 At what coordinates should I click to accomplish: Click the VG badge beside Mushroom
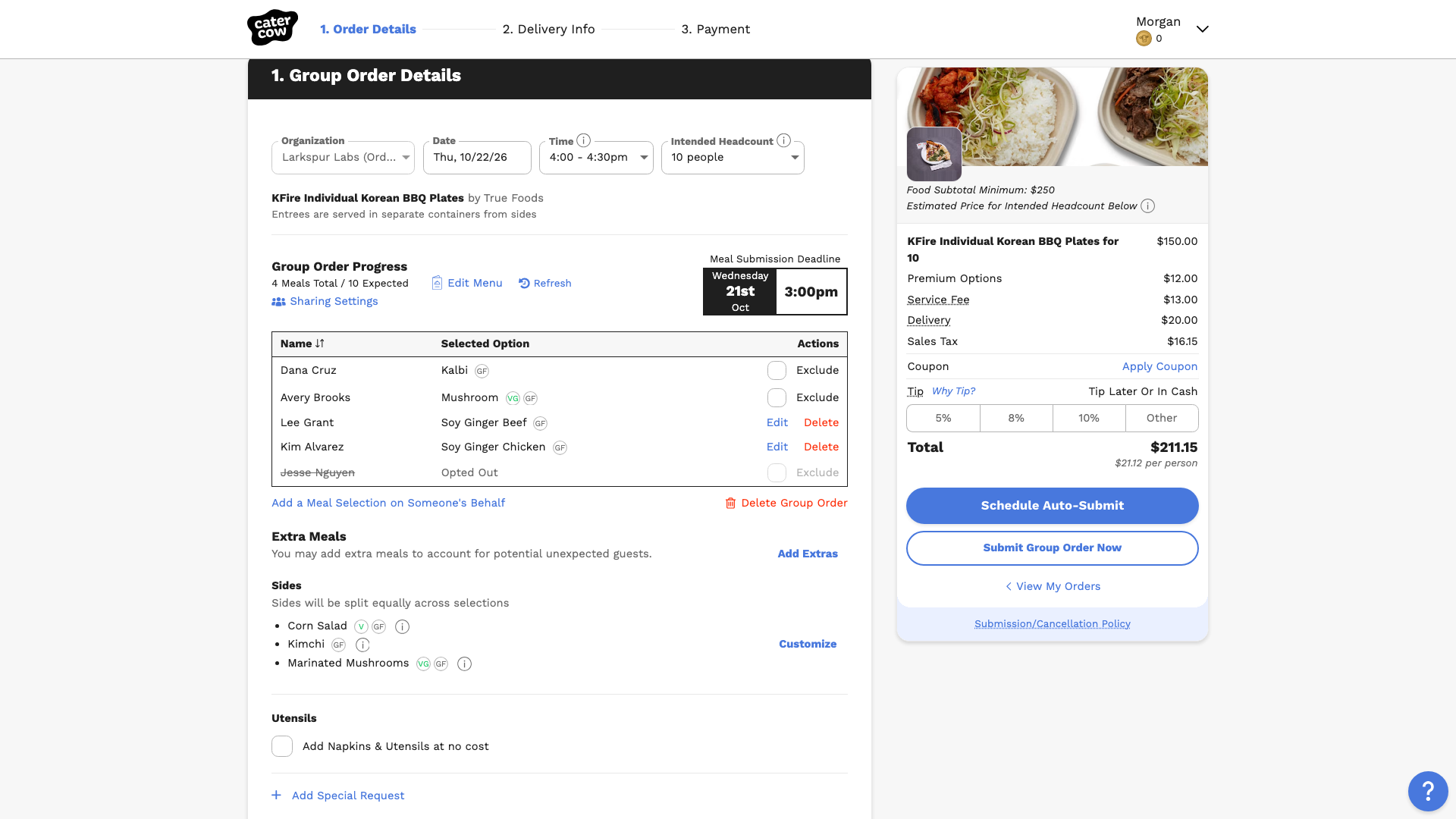pyautogui.click(x=513, y=398)
